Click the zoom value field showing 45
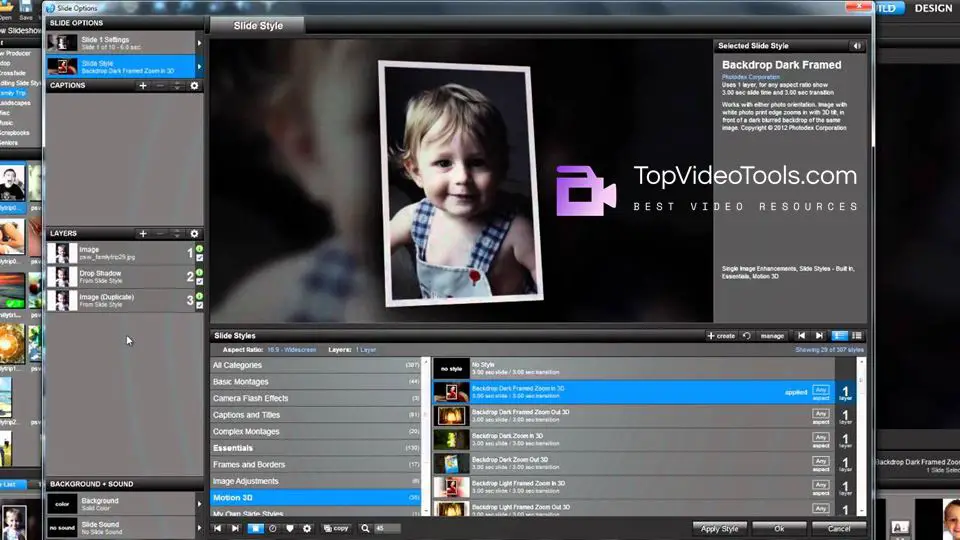The width and height of the screenshot is (960, 540). (388, 528)
